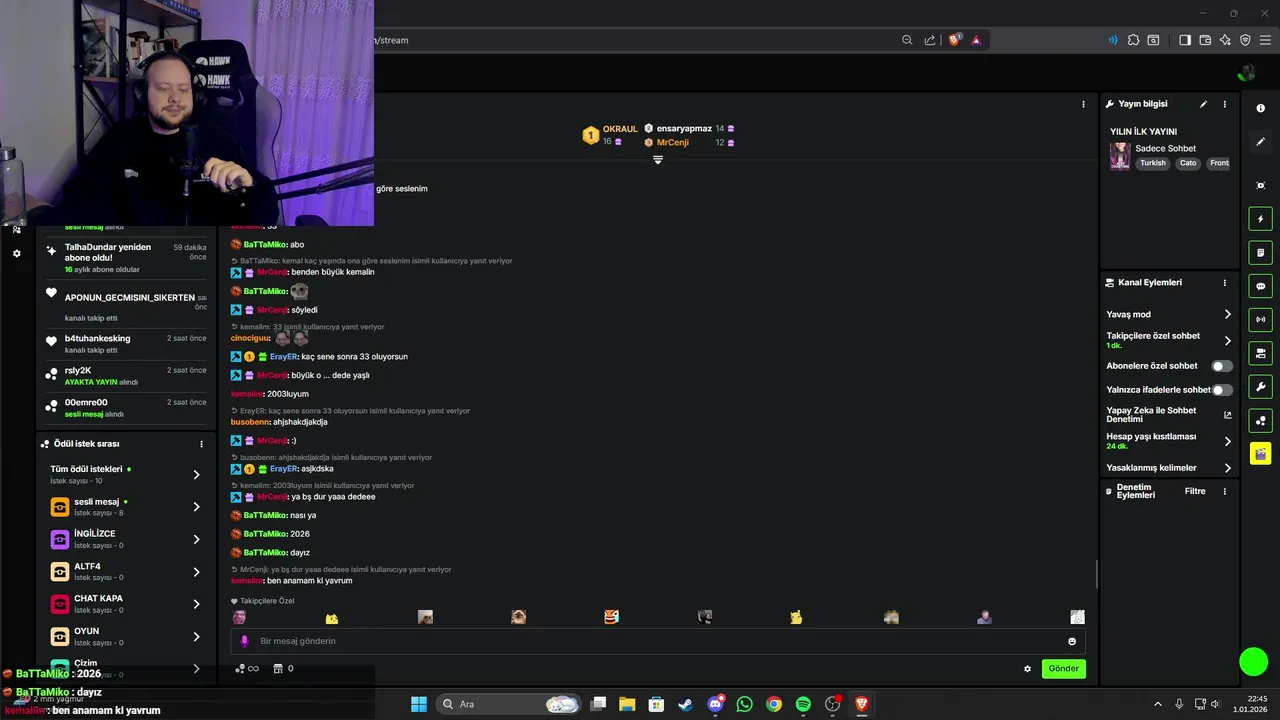The height and width of the screenshot is (720, 1280).
Task: Click the pencil icon in right sidebar strip
Action: tap(1260, 142)
